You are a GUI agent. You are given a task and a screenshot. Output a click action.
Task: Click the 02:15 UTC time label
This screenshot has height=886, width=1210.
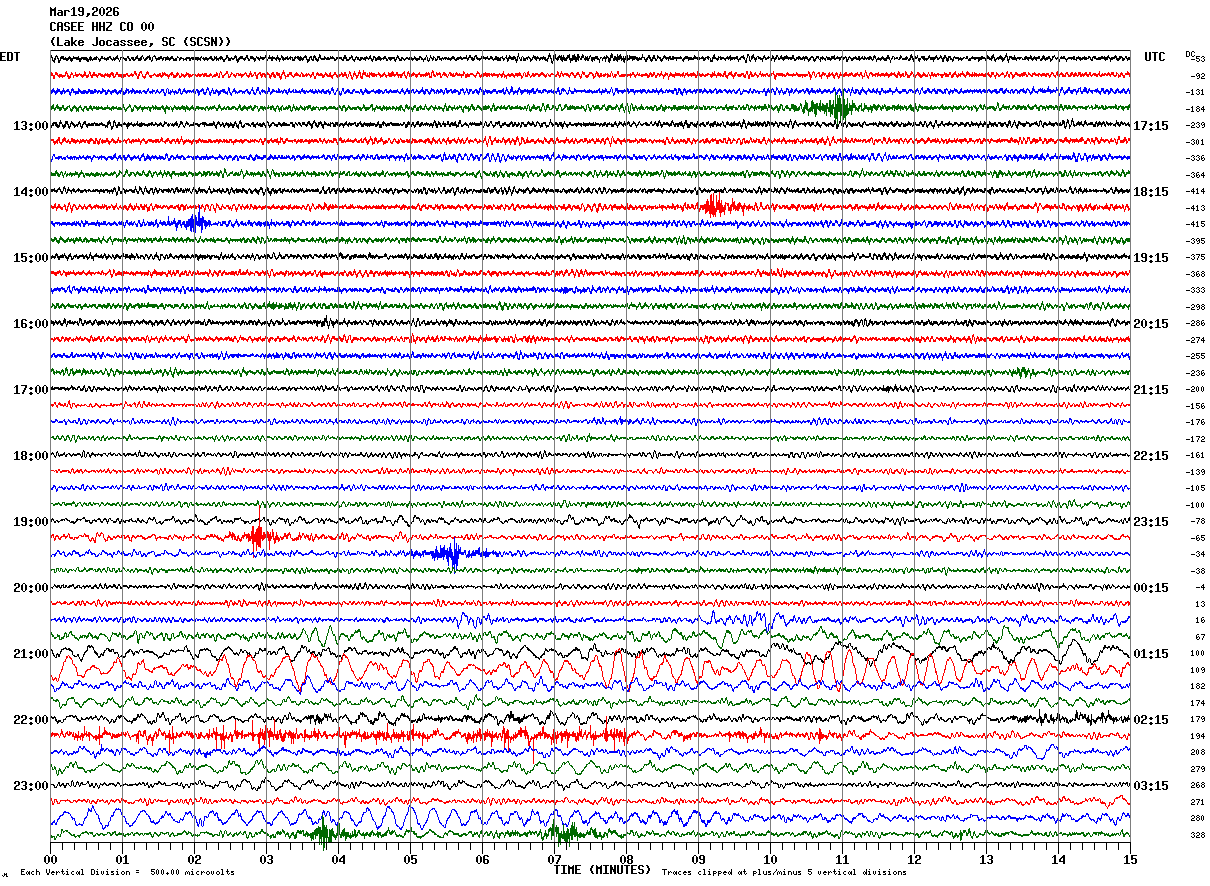pos(1151,720)
